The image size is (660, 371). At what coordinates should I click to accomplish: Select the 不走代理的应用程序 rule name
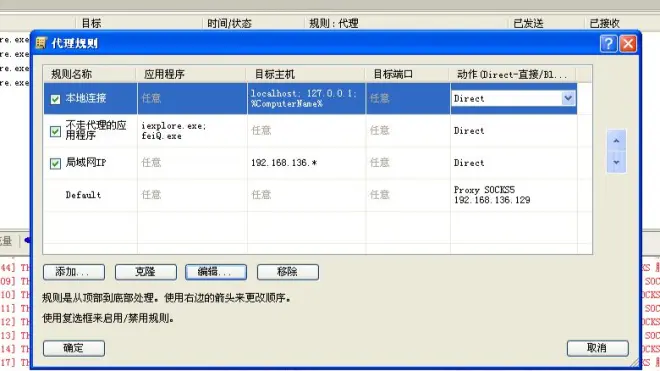click(x=96, y=130)
